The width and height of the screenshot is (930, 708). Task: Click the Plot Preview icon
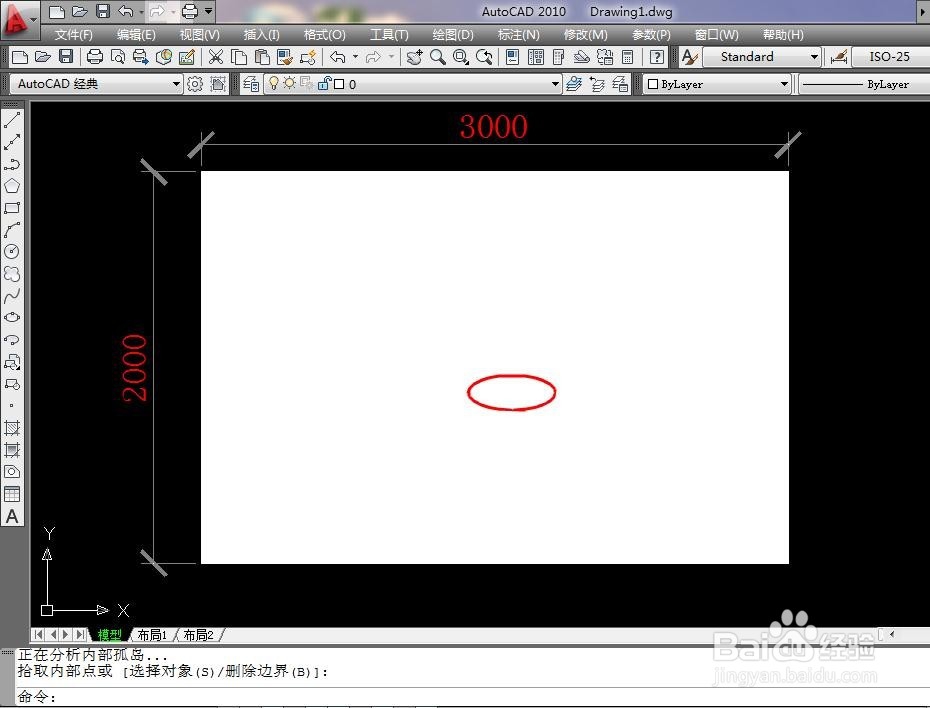117,57
